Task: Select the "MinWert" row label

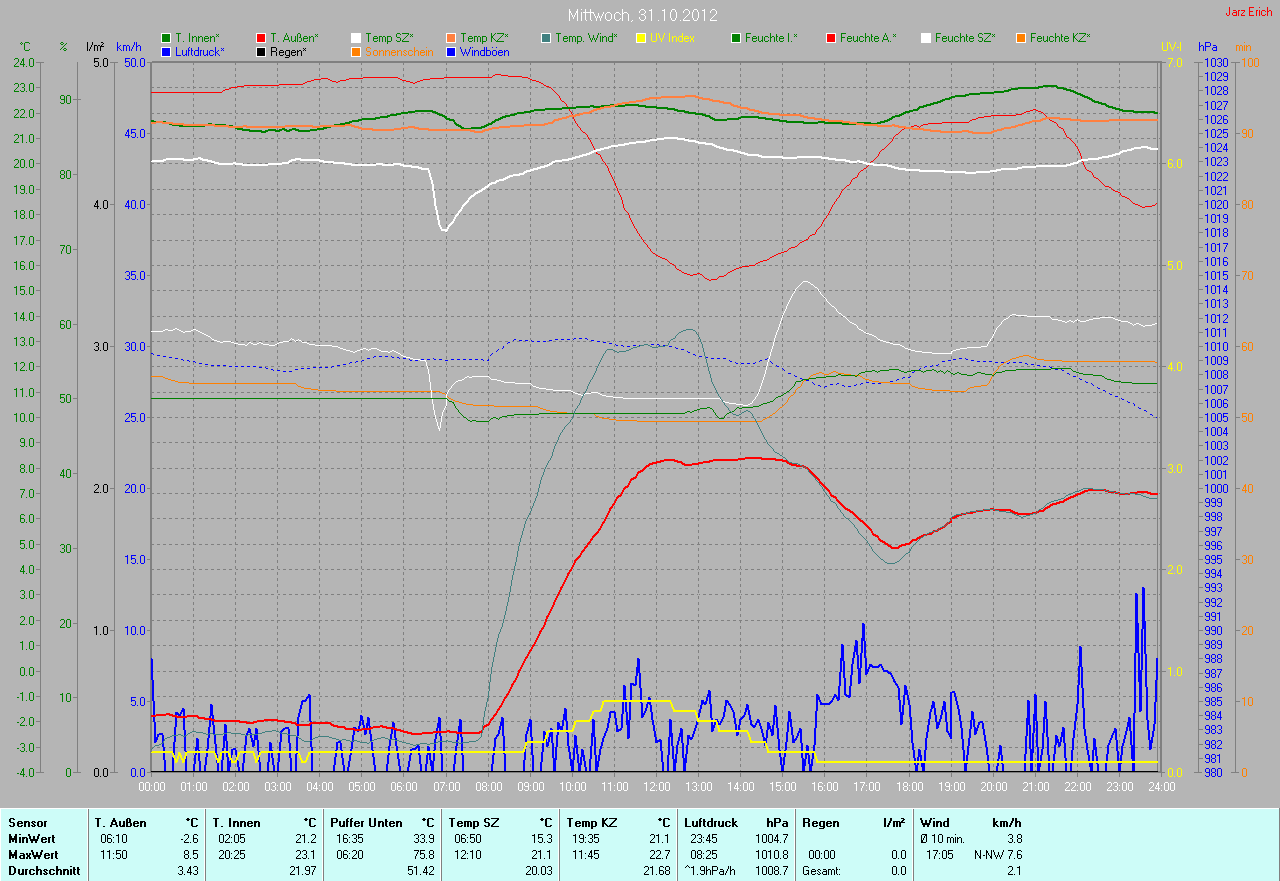Action: pyautogui.click(x=33, y=839)
